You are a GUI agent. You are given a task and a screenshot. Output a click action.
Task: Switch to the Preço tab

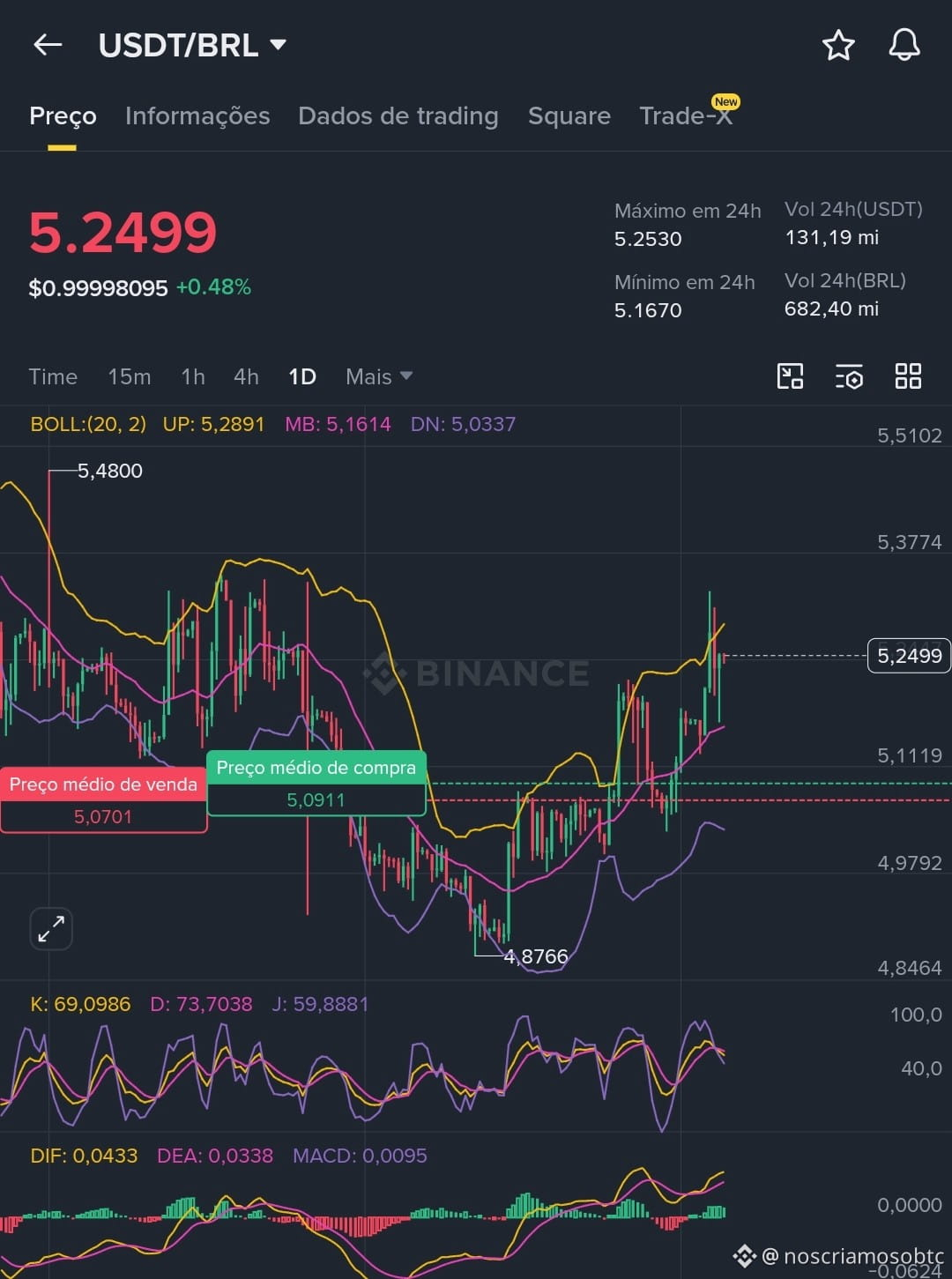tap(63, 115)
